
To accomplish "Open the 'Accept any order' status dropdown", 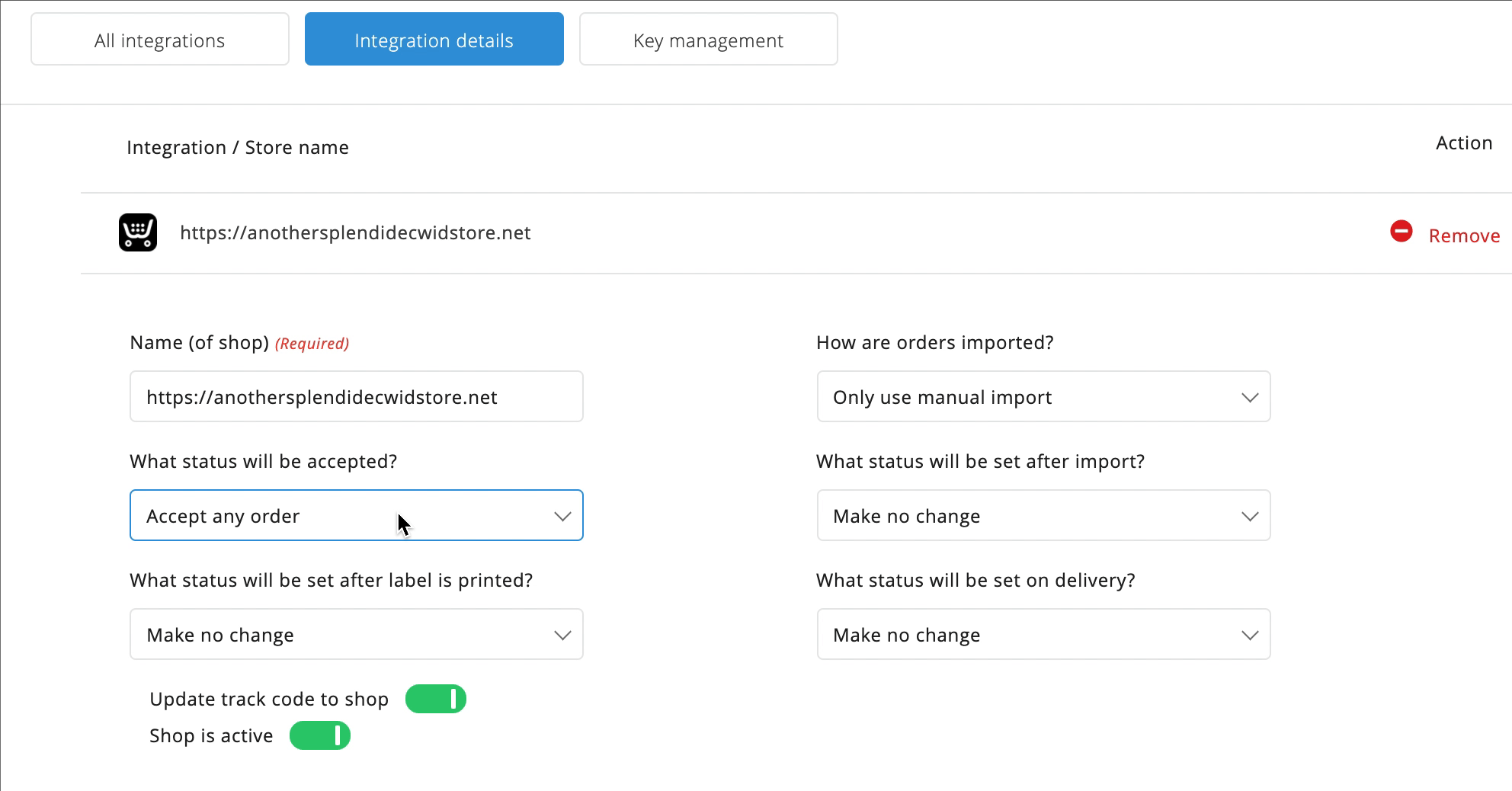I will tap(356, 515).
